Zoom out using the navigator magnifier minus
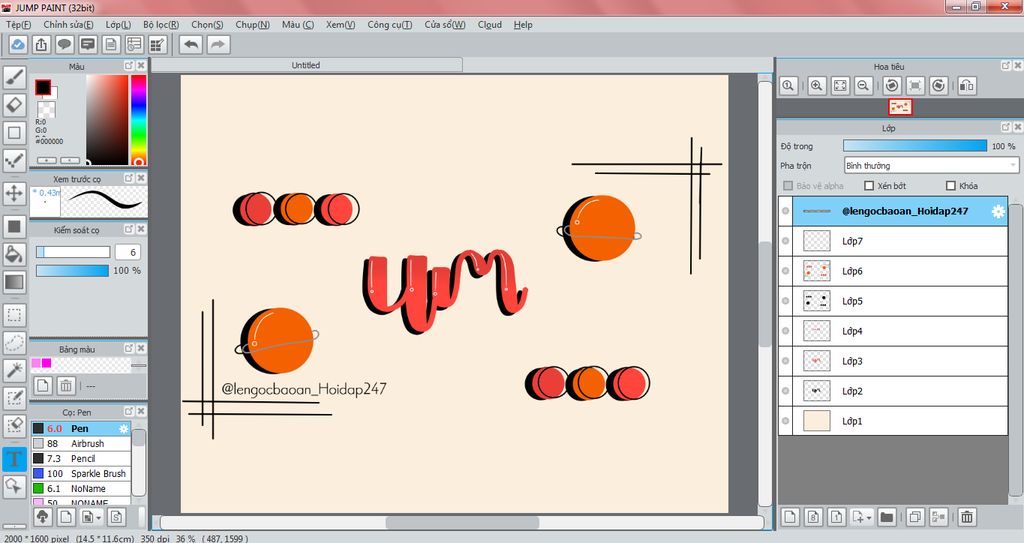 [x=863, y=86]
